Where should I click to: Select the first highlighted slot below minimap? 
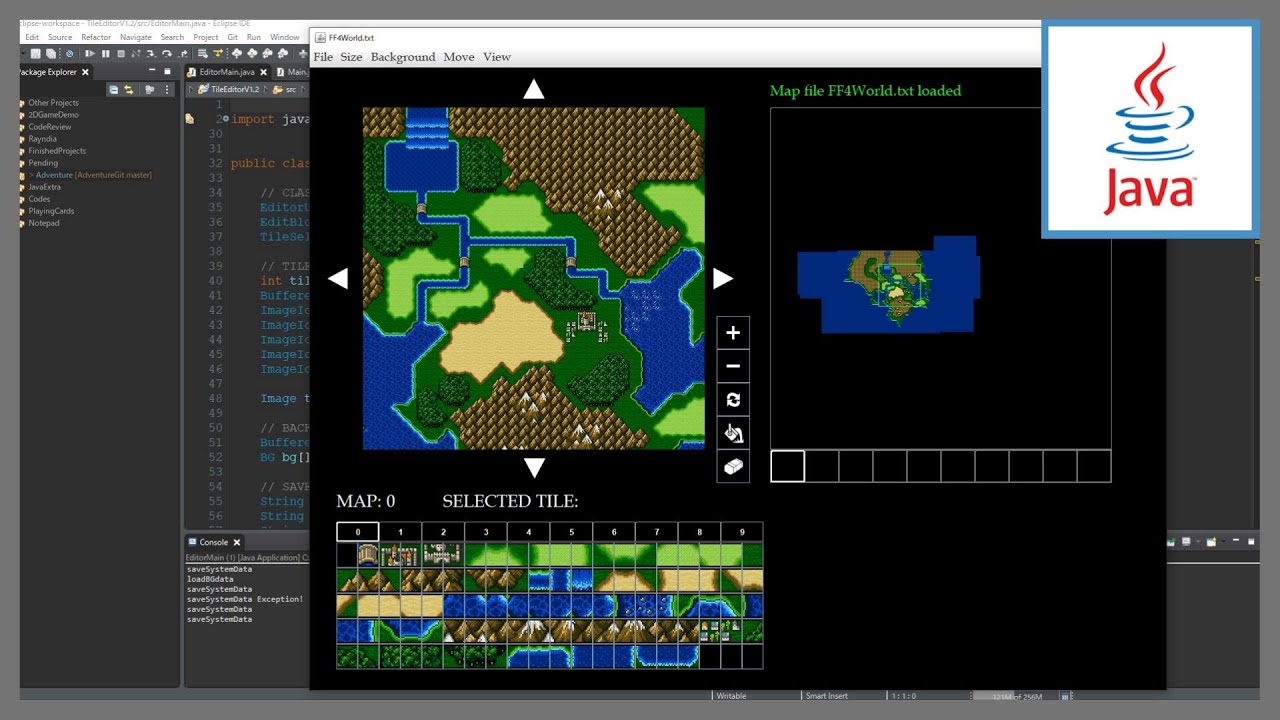tap(788, 466)
